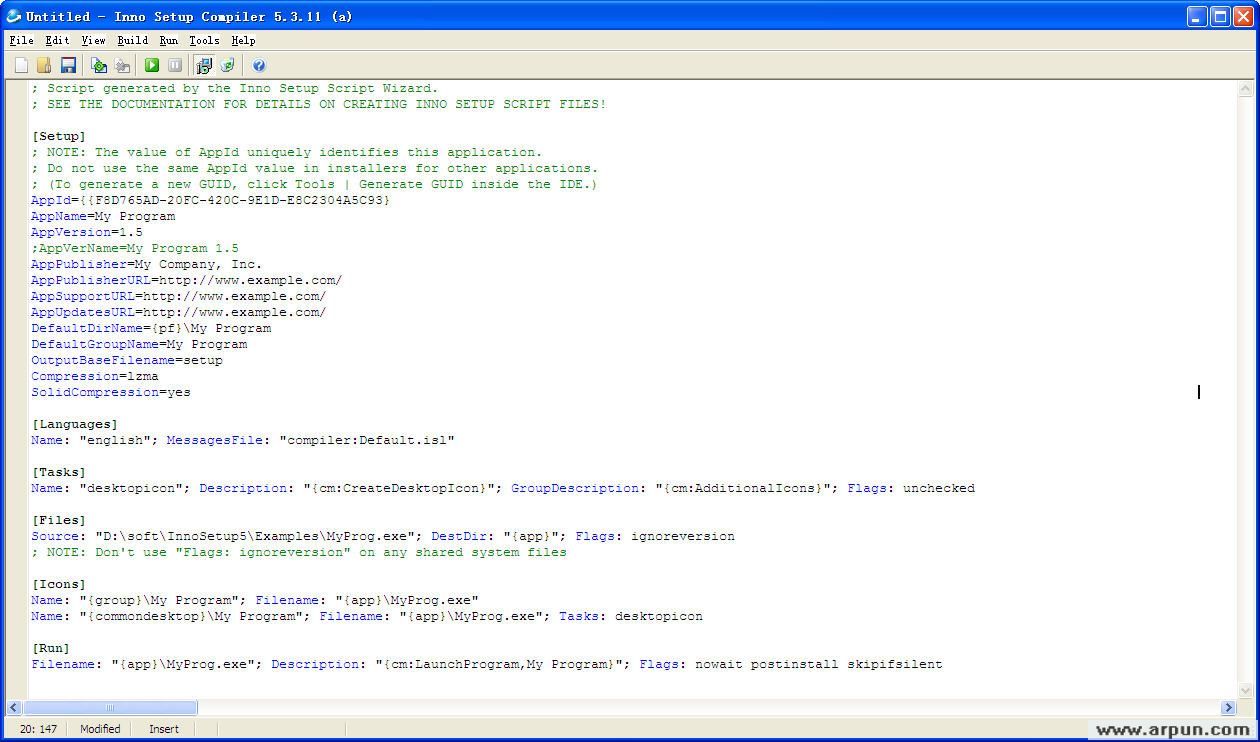Viewport: 1260px width, 742px height.
Task: Save the script with the floppy disk icon
Action: 68,65
